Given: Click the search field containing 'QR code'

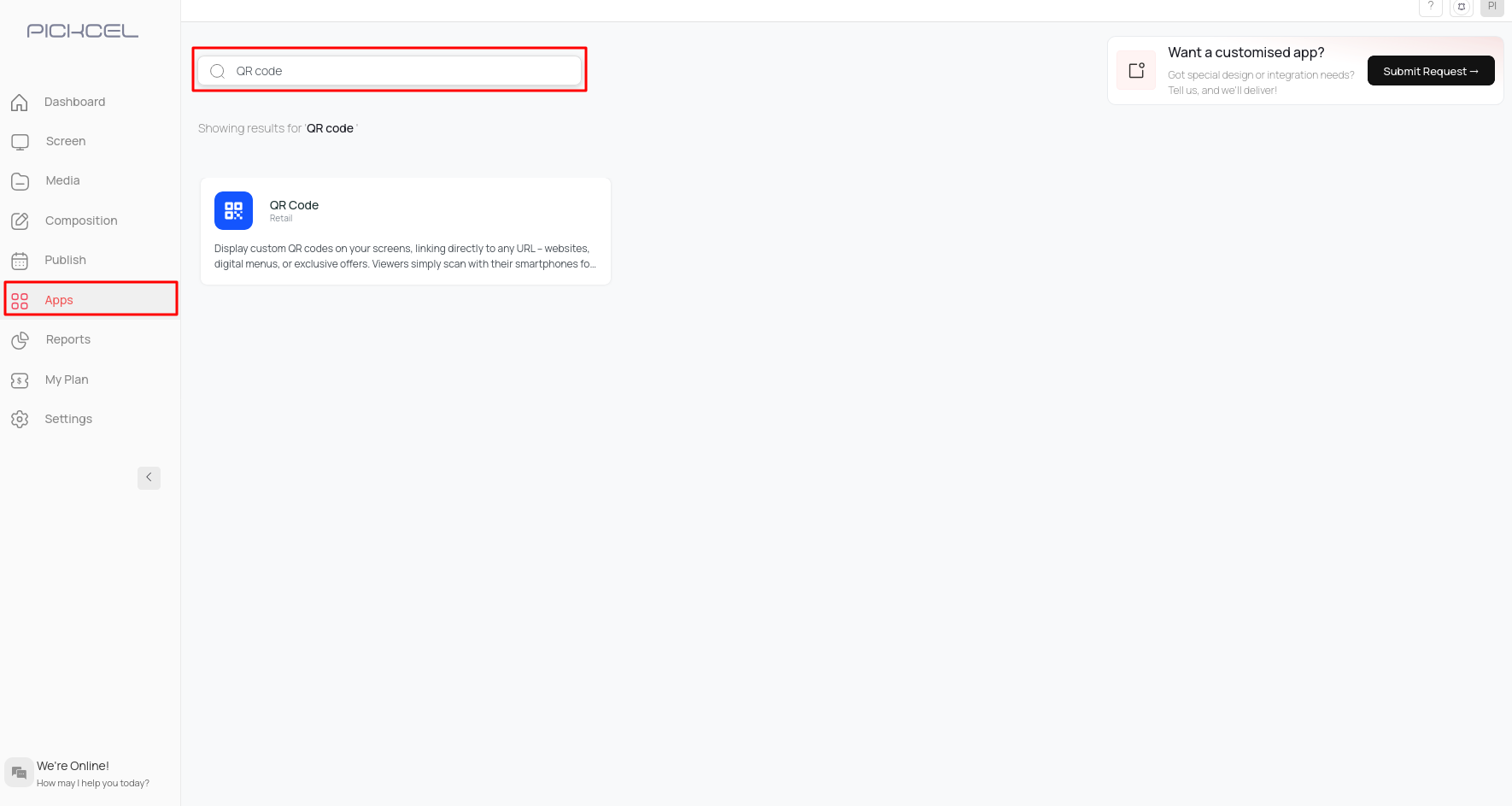Looking at the screenshot, I should [401, 71].
